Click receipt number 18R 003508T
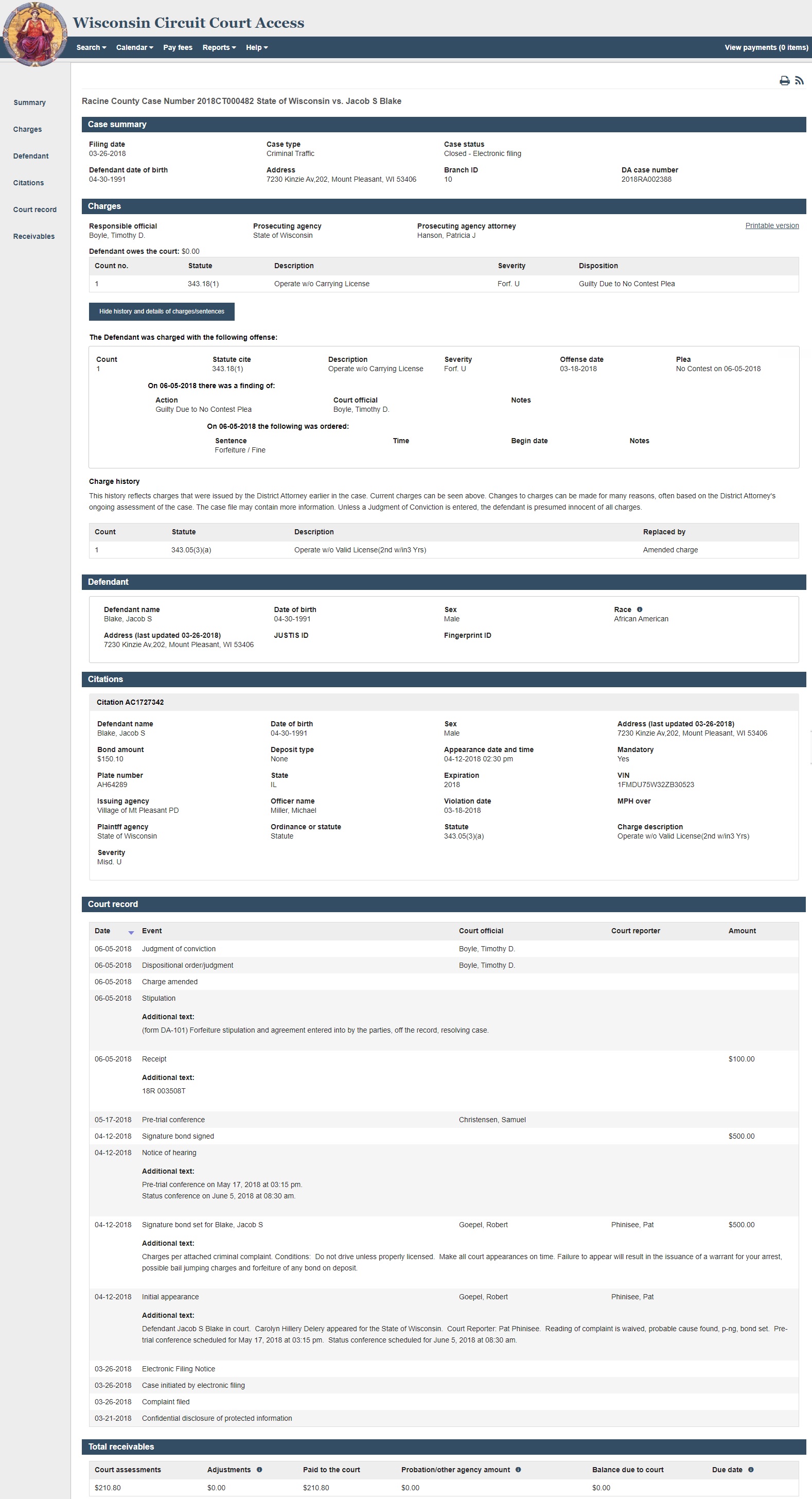The height and width of the screenshot is (1499, 812). (x=164, y=1090)
